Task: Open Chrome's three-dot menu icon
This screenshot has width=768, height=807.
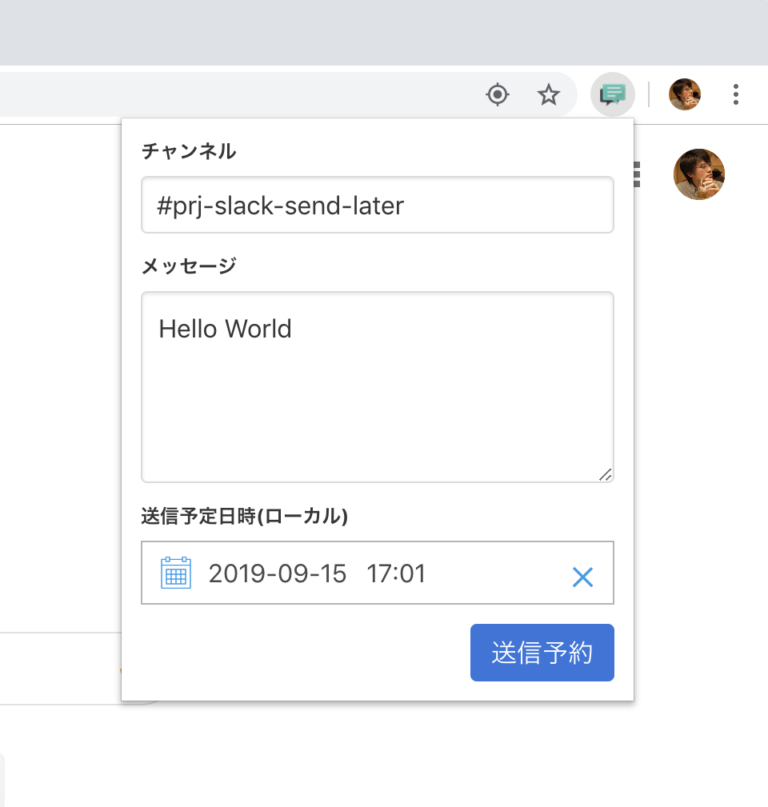Action: [736, 93]
